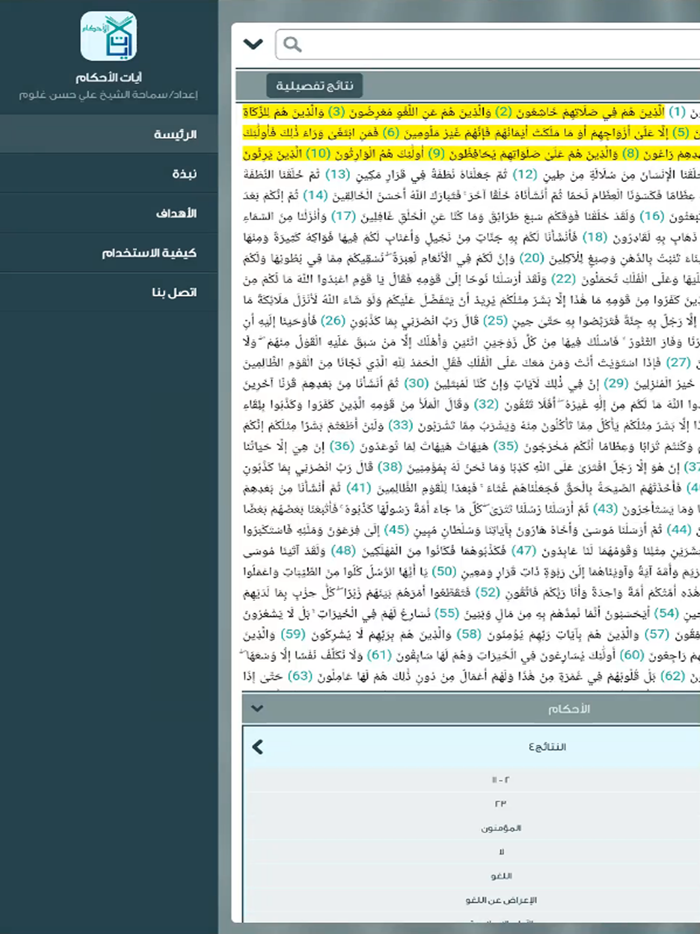Viewport: 700px width, 934px height.
Task: Select the اللغو result row
Action: click(x=500, y=876)
